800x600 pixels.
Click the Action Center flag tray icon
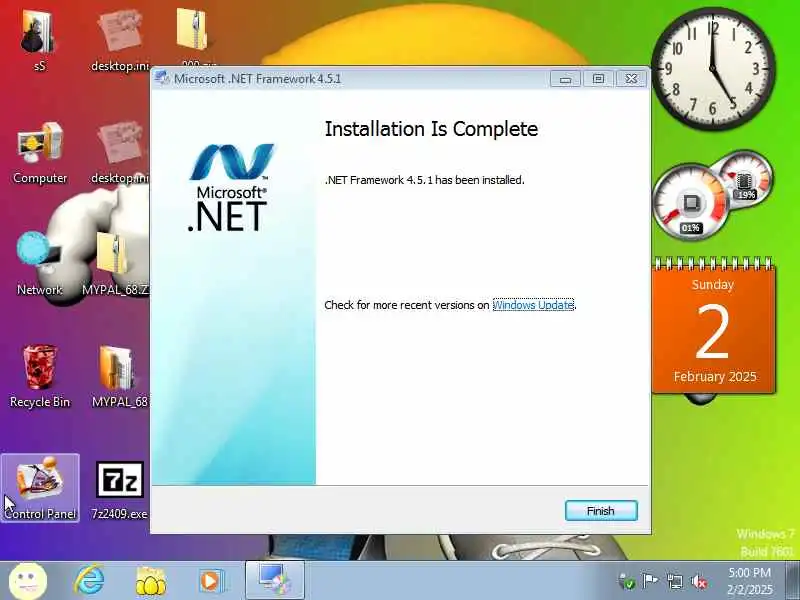click(650, 581)
